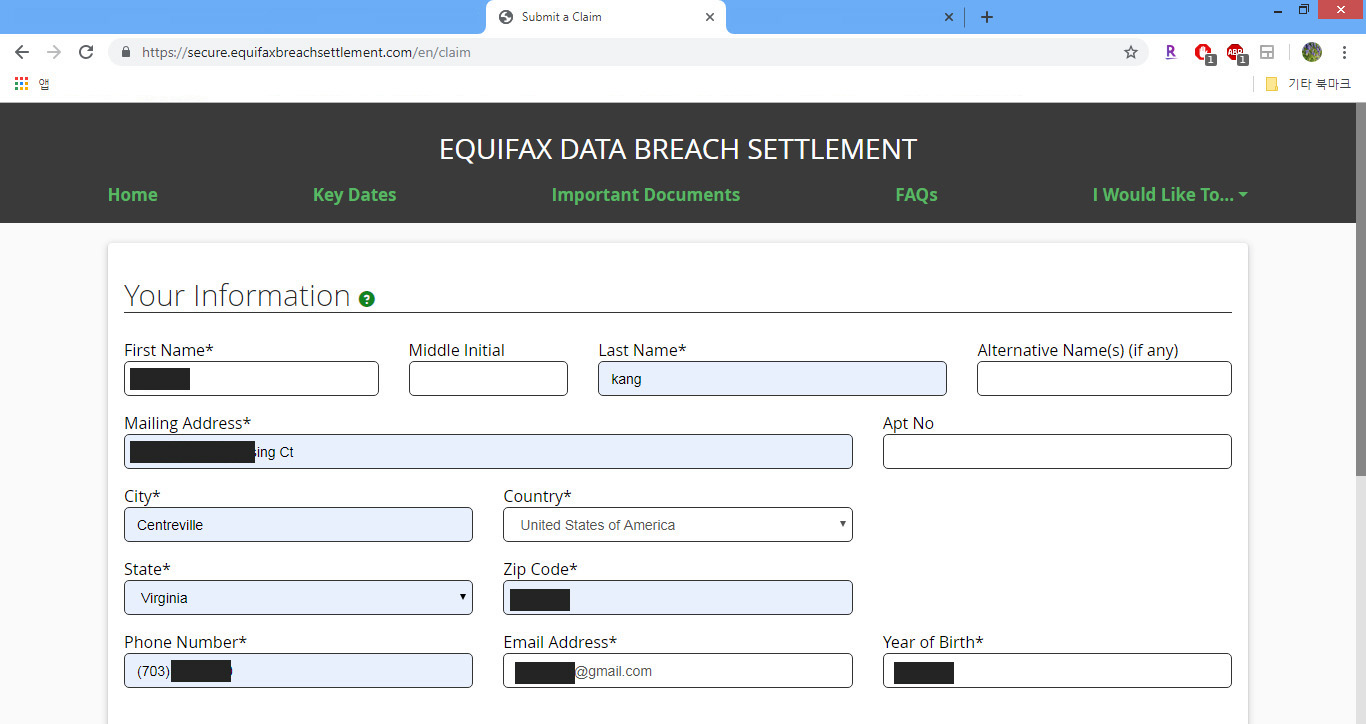The width and height of the screenshot is (1366, 724).
Task: Click the Your Information heading
Action: click(x=237, y=295)
